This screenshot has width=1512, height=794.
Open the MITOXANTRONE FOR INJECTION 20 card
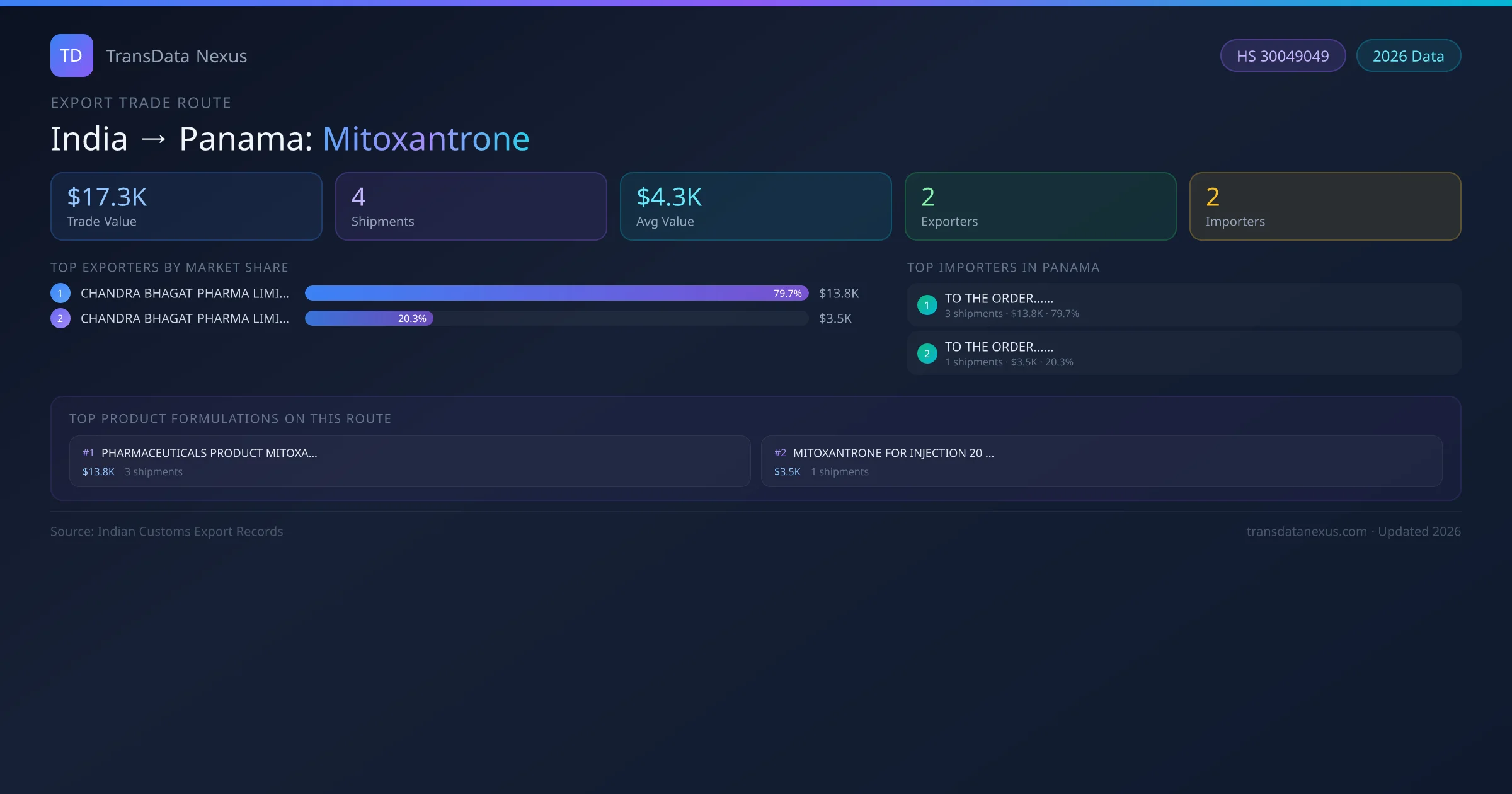tap(1101, 461)
